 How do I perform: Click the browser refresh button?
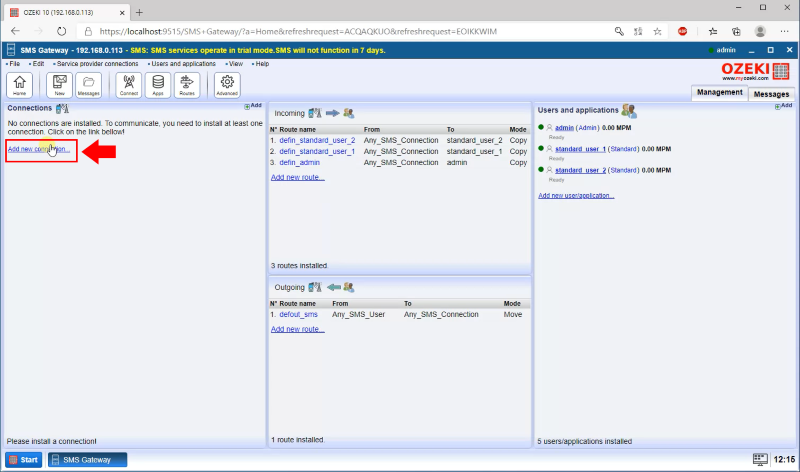click(x=61, y=32)
